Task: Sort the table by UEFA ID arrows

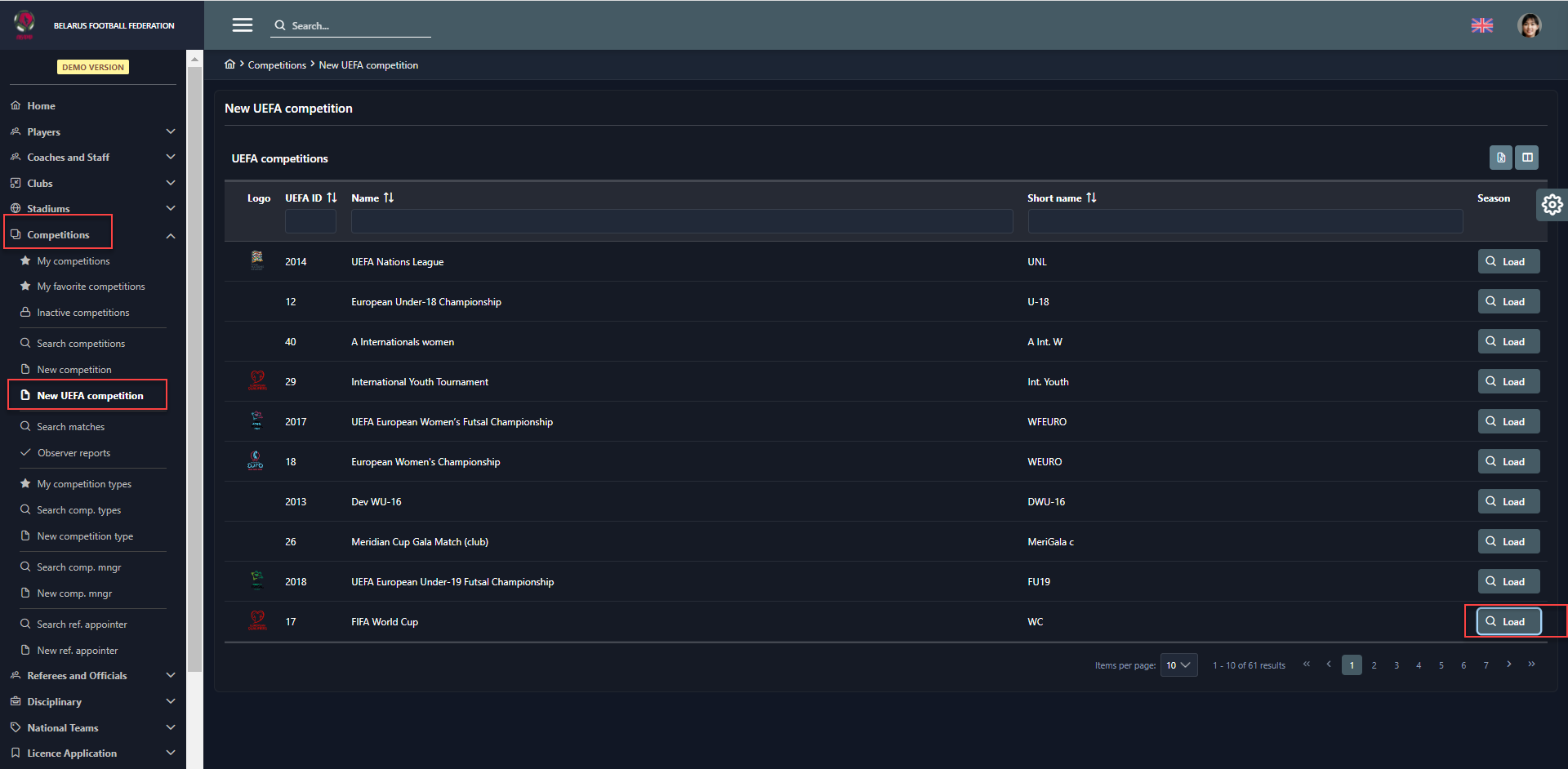Action: [332, 198]
